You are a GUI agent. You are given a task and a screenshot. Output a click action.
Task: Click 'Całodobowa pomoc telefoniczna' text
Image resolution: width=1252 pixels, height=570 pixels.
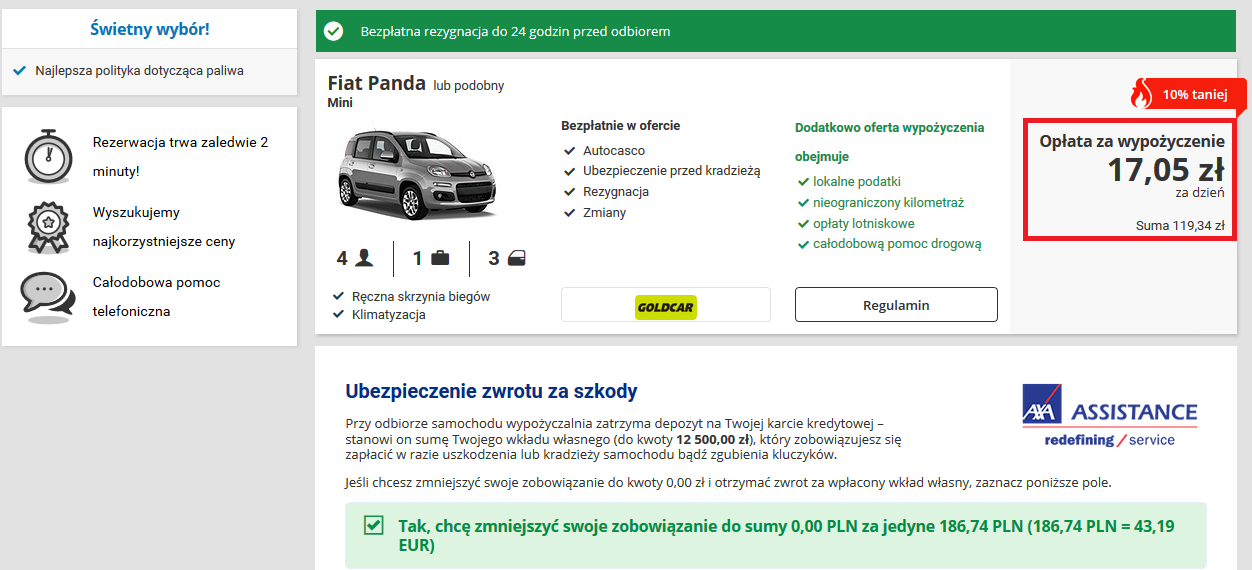point(156,297)
